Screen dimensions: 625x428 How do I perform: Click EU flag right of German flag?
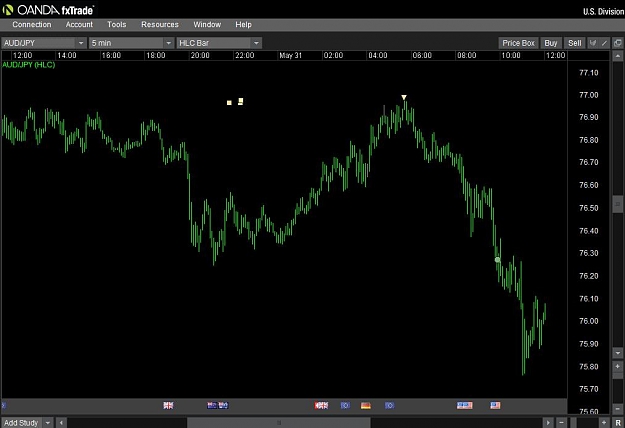389,405
